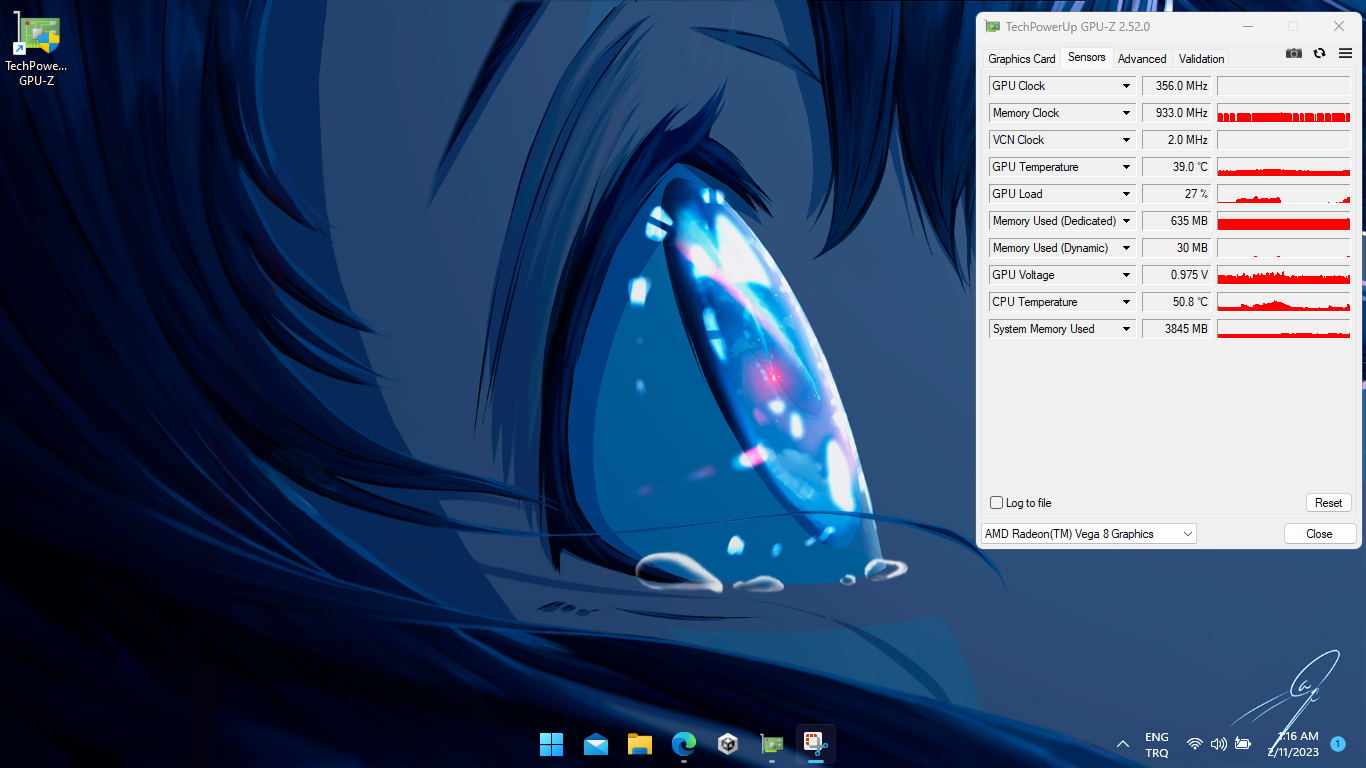
Task: Open the GPU Load sensor dropdown
Action: pyautogui.click(x=1127, y=194)
